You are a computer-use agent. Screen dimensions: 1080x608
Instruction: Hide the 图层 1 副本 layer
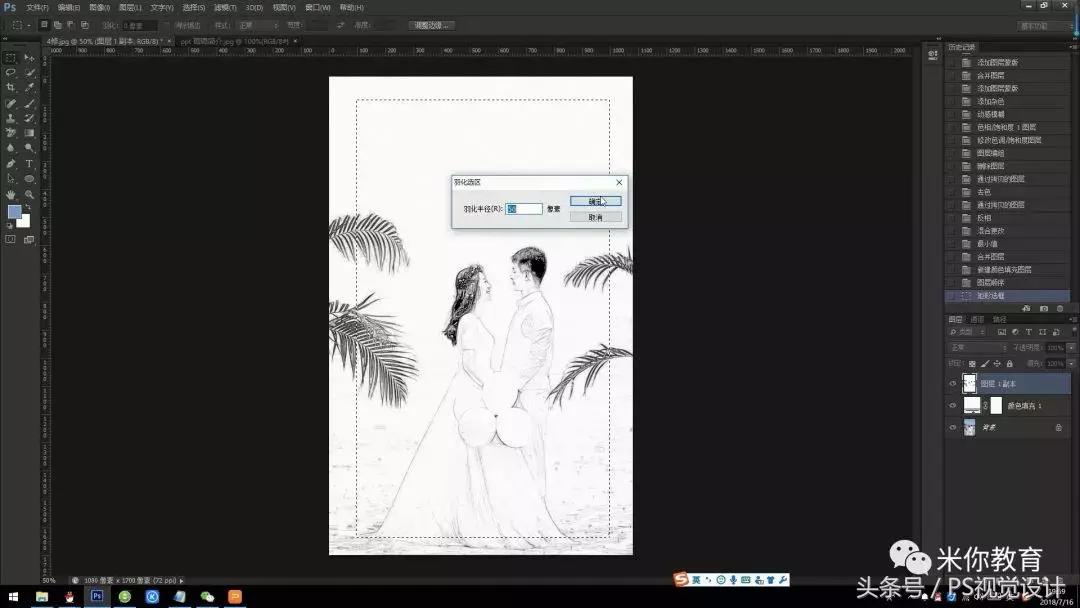(952, 382)
